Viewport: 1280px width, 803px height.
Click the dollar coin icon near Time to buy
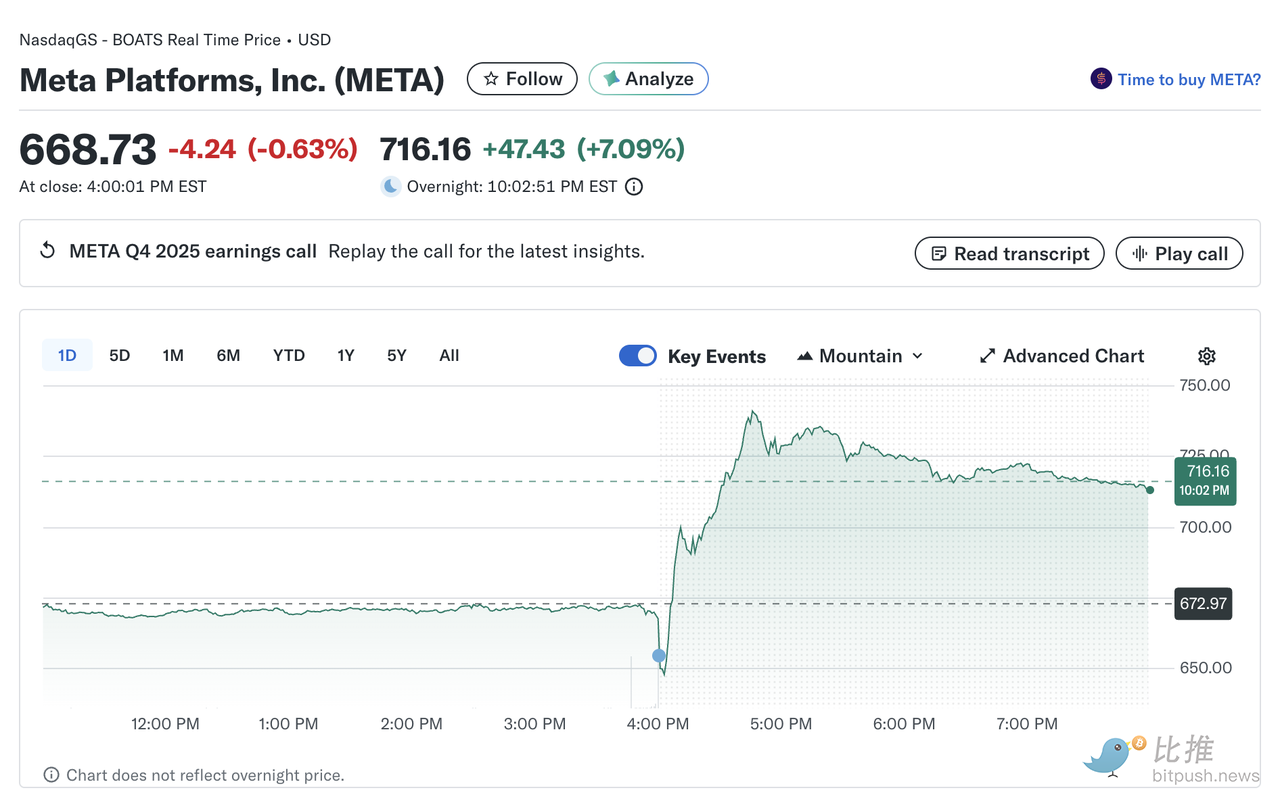pos(1101,79)
